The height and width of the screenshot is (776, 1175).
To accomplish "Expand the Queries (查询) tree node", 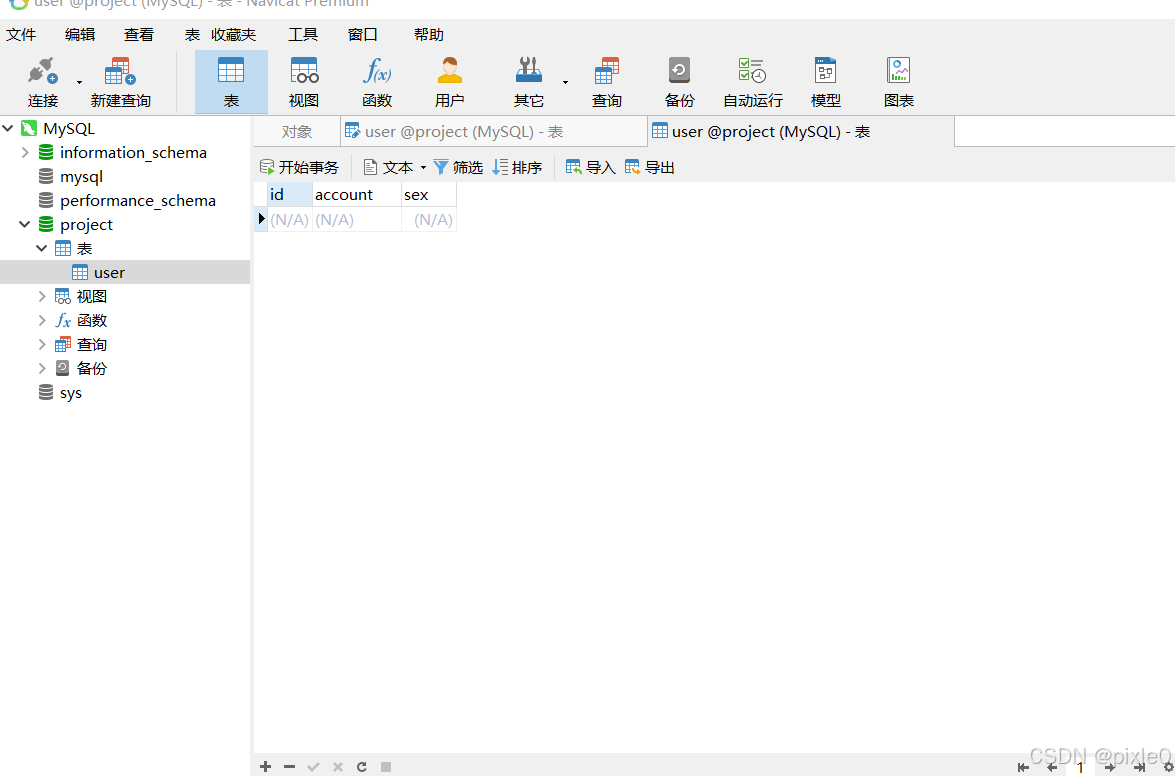I will tap(42, 345).
